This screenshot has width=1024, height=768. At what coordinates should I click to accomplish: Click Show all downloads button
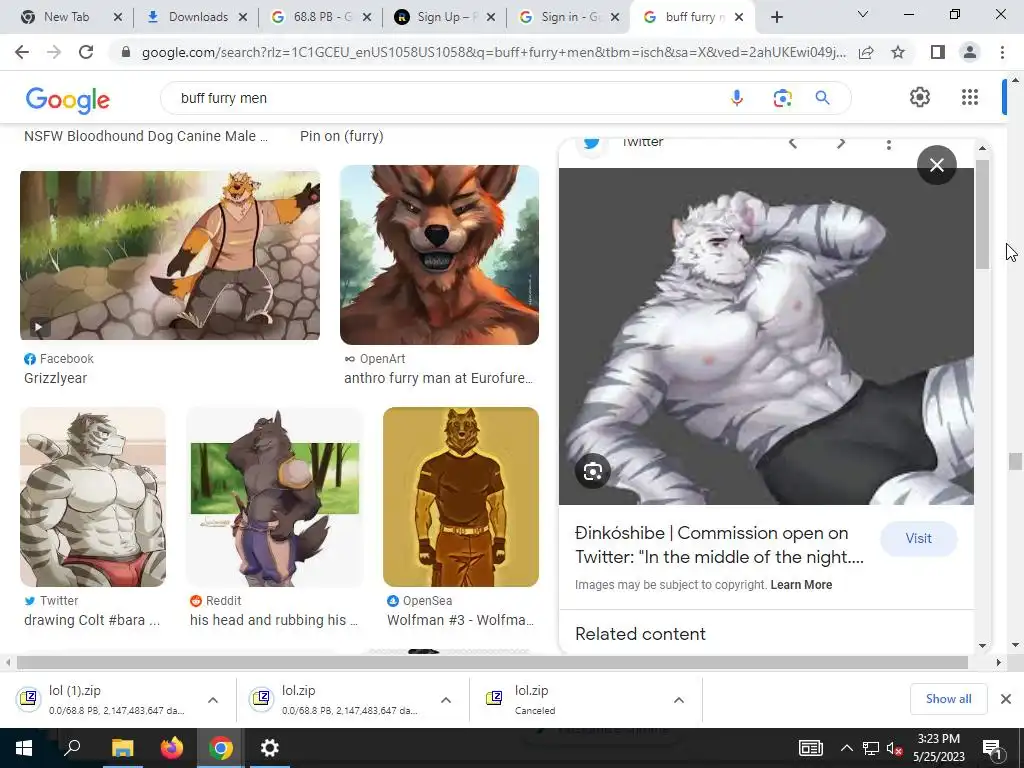(x=948, y=699)
